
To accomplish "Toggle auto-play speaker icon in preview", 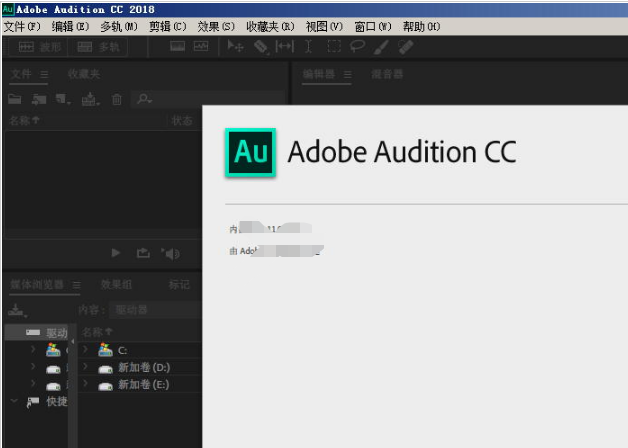I will (171, 253).
